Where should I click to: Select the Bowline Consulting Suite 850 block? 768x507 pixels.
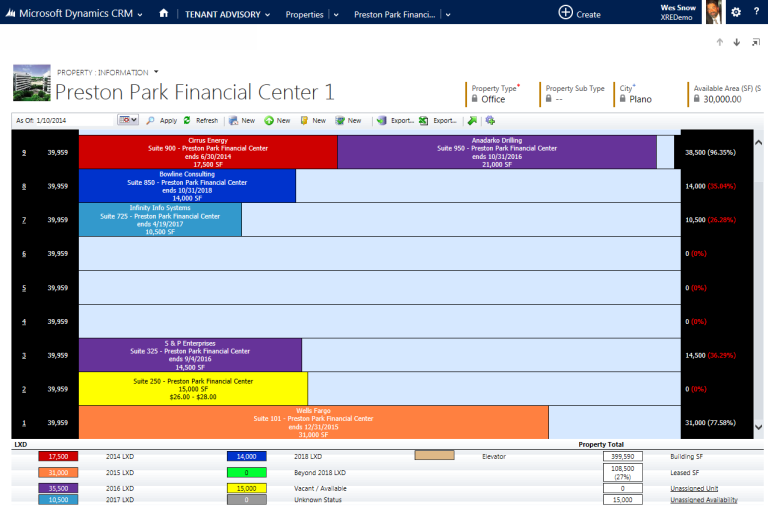click(x=187, y=186)
